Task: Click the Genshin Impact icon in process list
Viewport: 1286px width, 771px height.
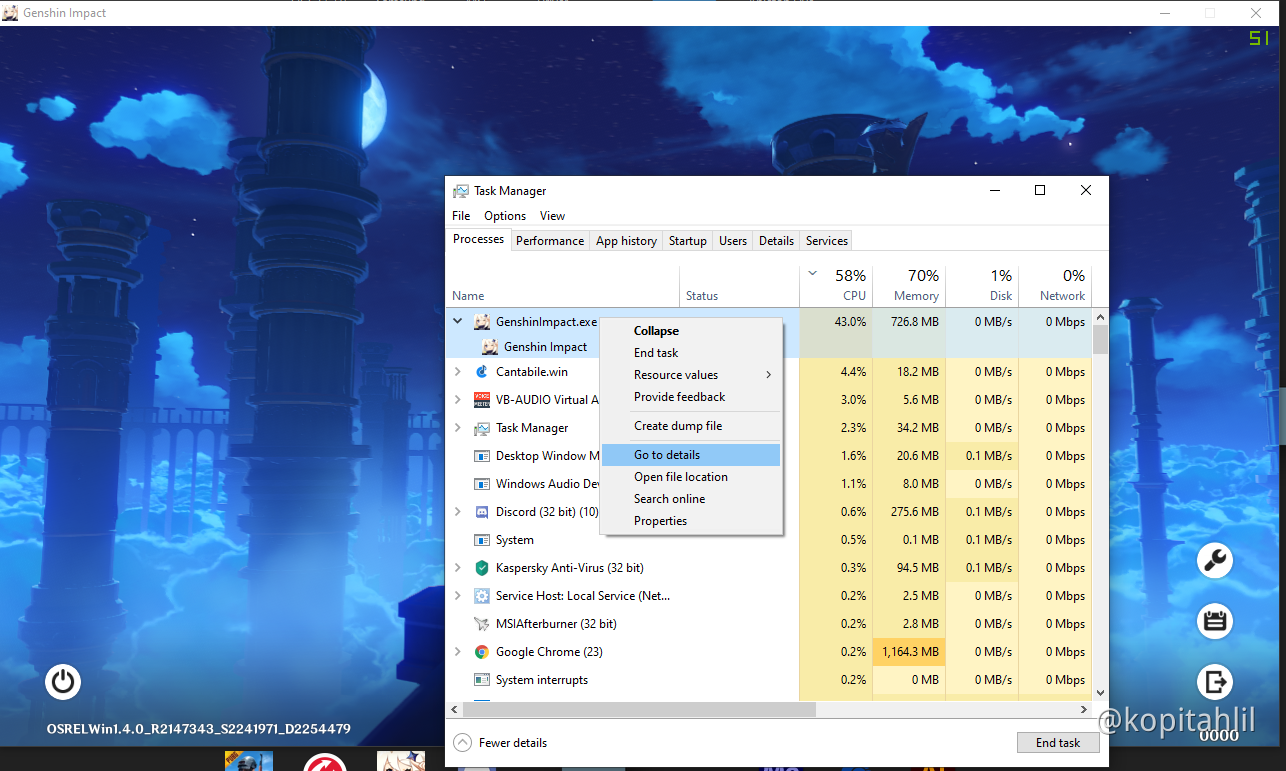Action: click(x=489, y=347)
